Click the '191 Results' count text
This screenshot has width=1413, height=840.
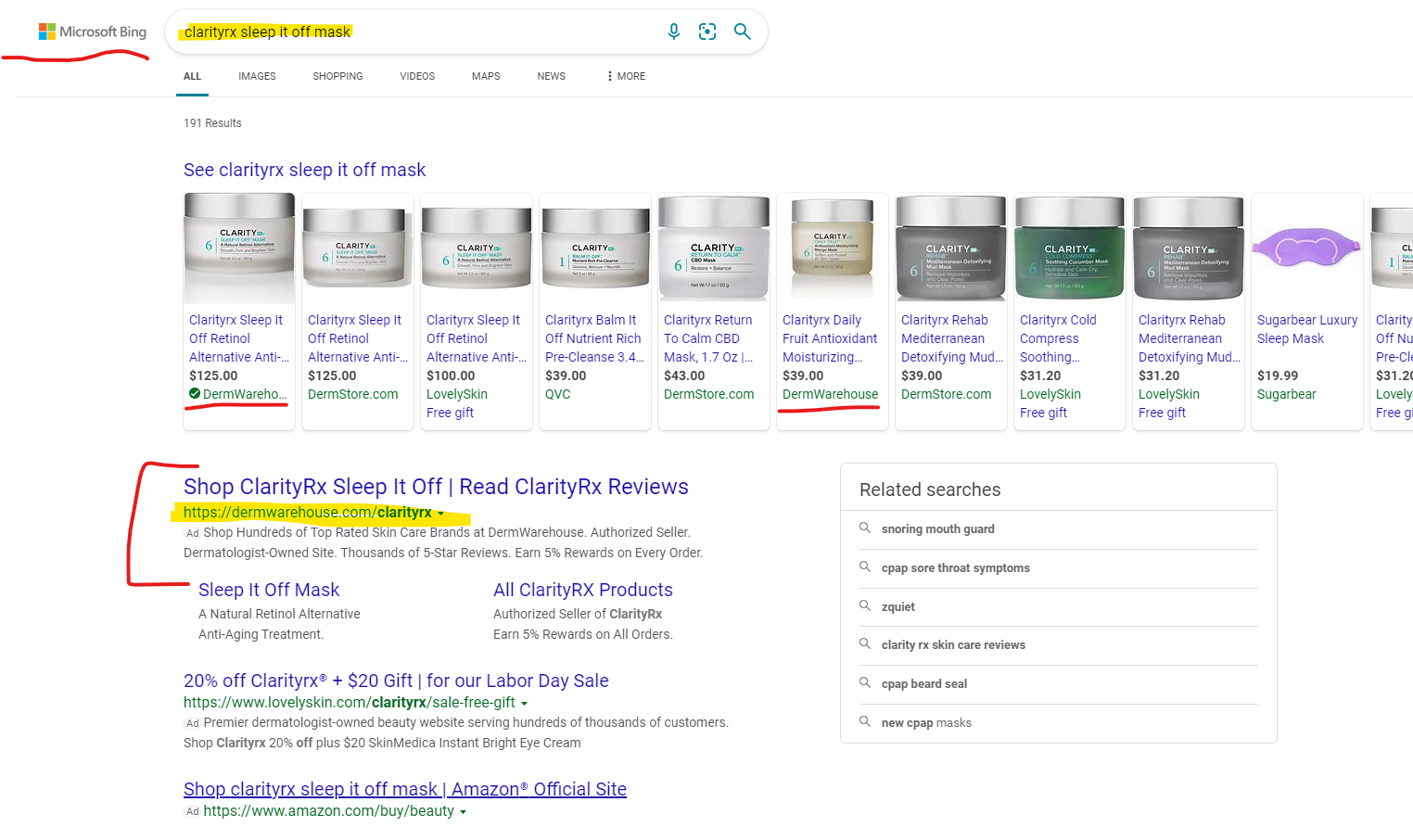click(212, 122)
